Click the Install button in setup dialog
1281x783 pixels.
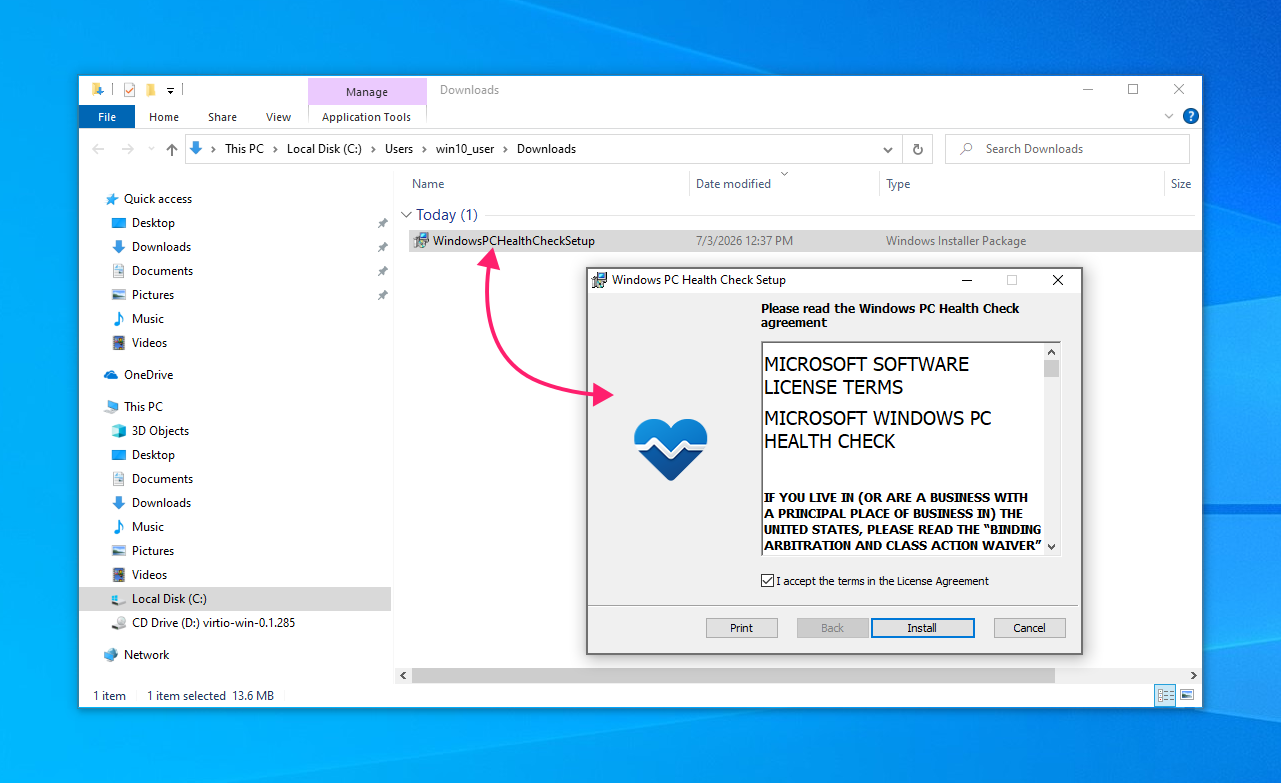pyautogui.click(x=922, y=628)
